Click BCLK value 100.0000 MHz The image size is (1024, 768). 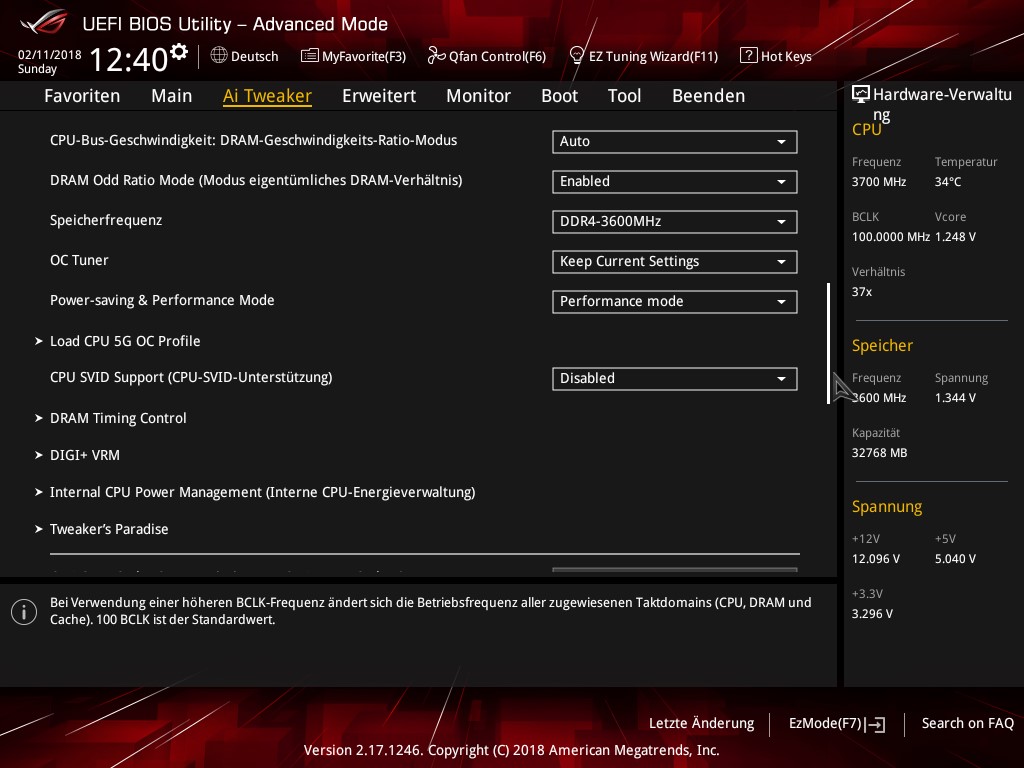(x=891, y=237)
